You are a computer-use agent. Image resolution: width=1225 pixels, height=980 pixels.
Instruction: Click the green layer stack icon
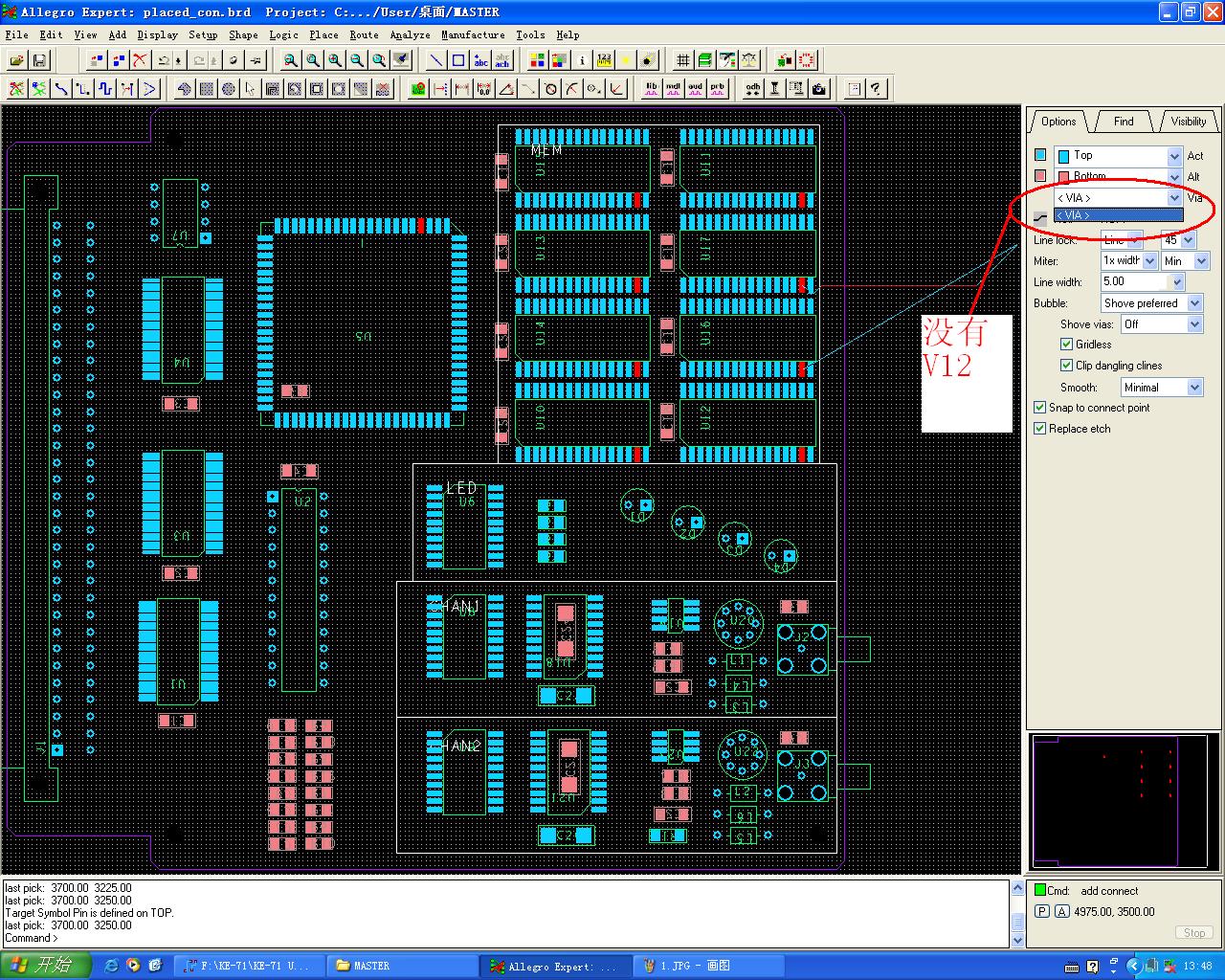click(x=704, y=60)
